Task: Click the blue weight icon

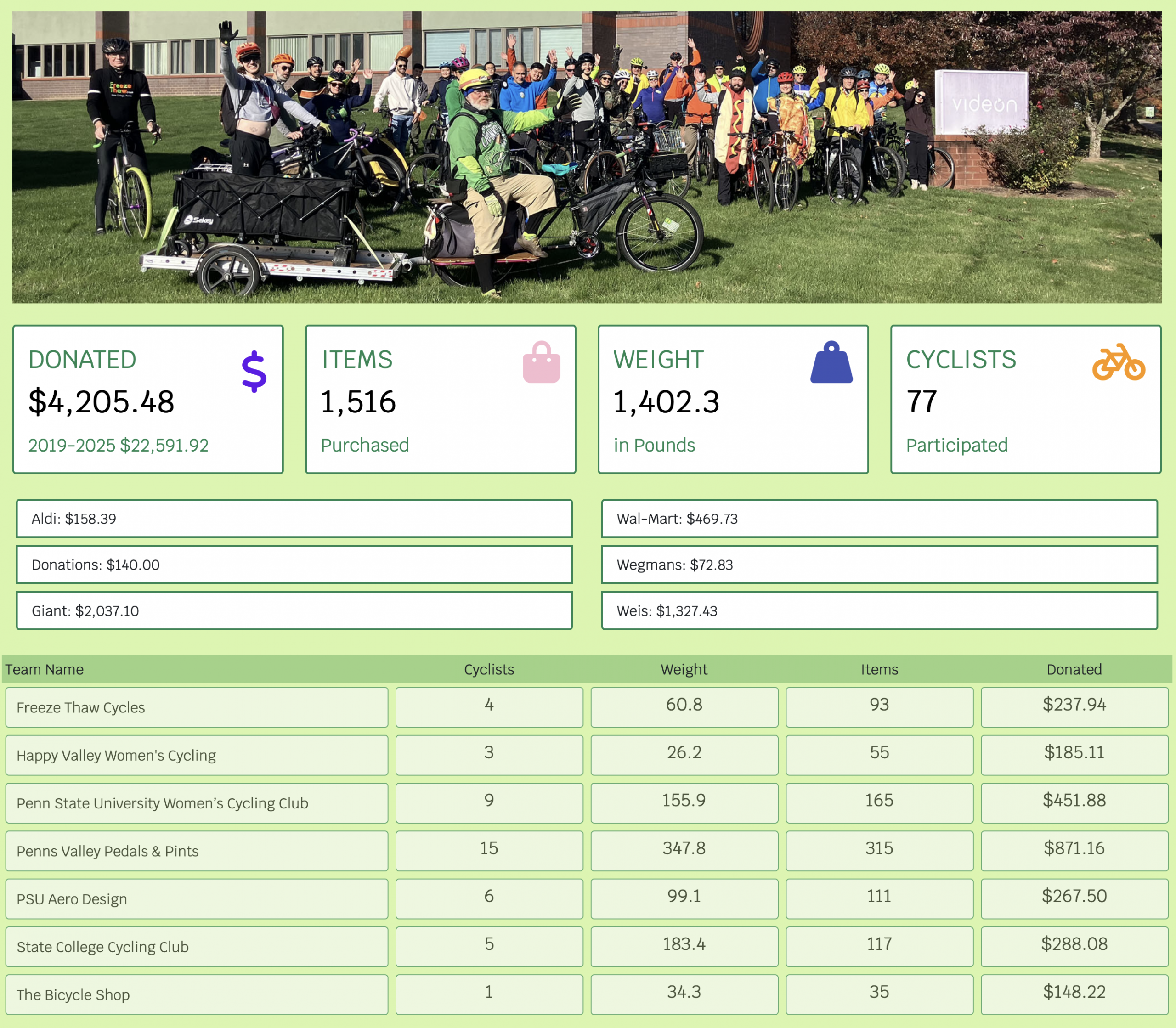Action: [831, 362]
